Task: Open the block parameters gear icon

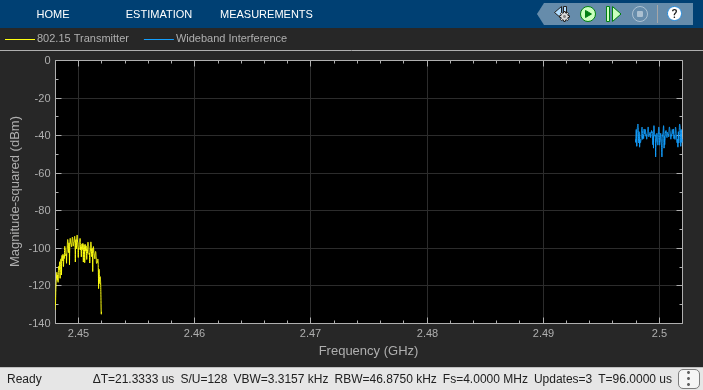Action: point(562,14)
